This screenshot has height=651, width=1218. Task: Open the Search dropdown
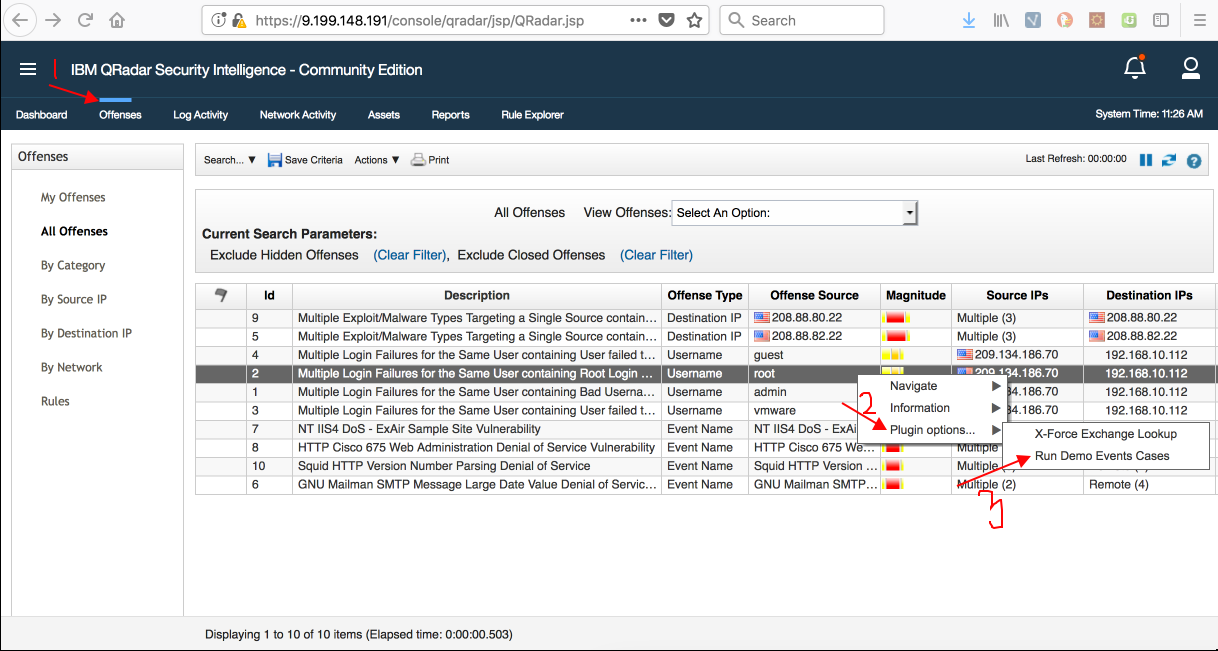228,159
